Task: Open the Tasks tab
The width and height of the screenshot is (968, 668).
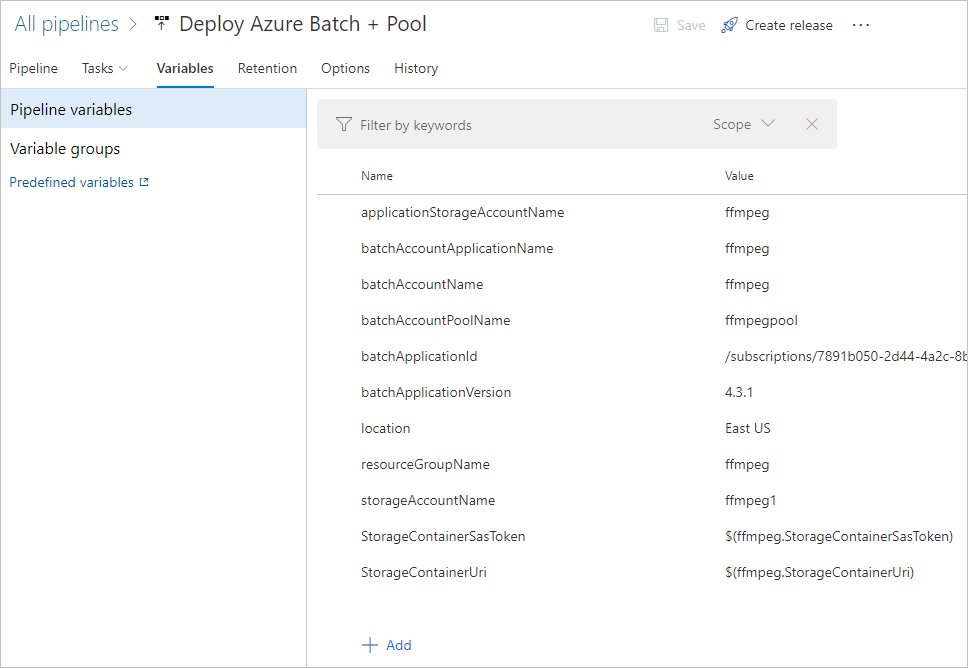Action: pos(98,69)
